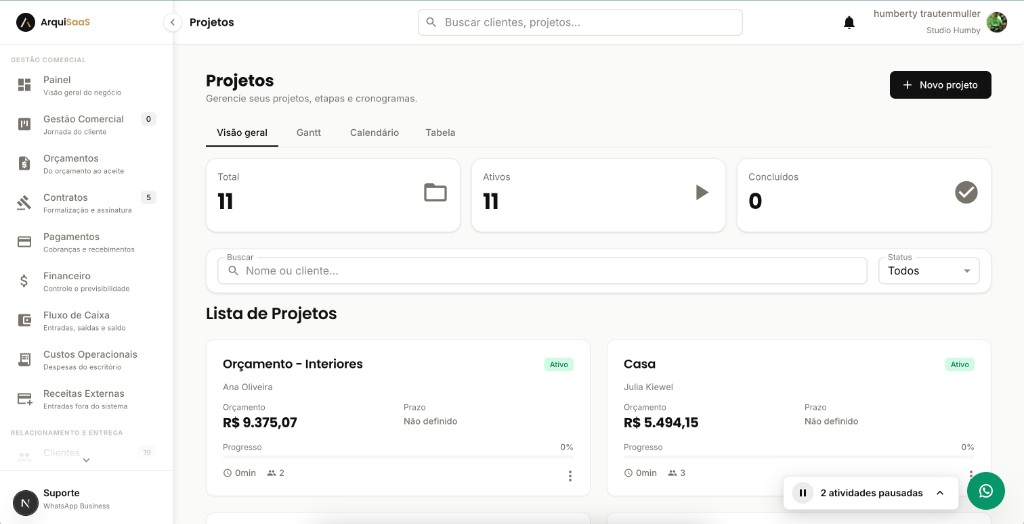Click the Suporte avatar icon
Image resolution: width=1024 pixels, height=524 pixels.
click(x=25, y=502)
